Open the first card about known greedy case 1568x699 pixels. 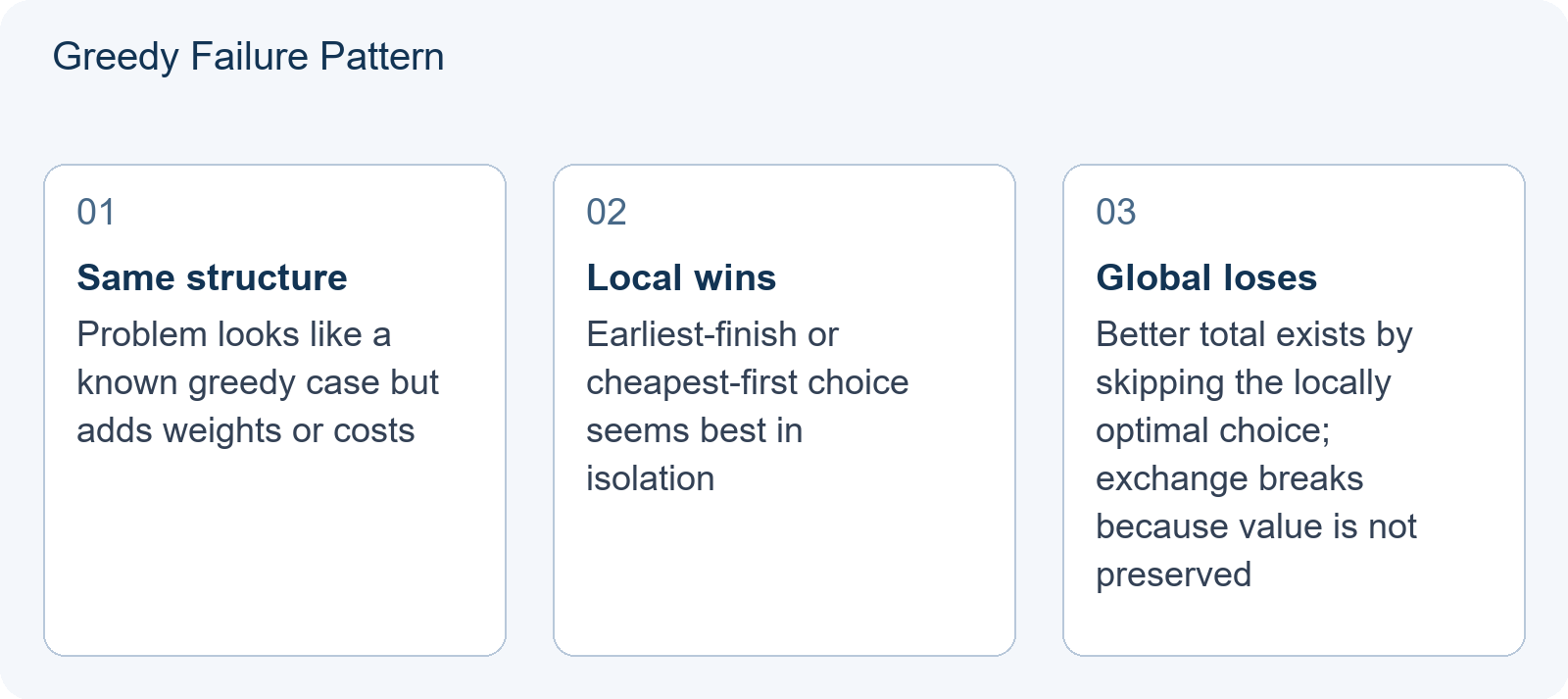coord(274,410)
